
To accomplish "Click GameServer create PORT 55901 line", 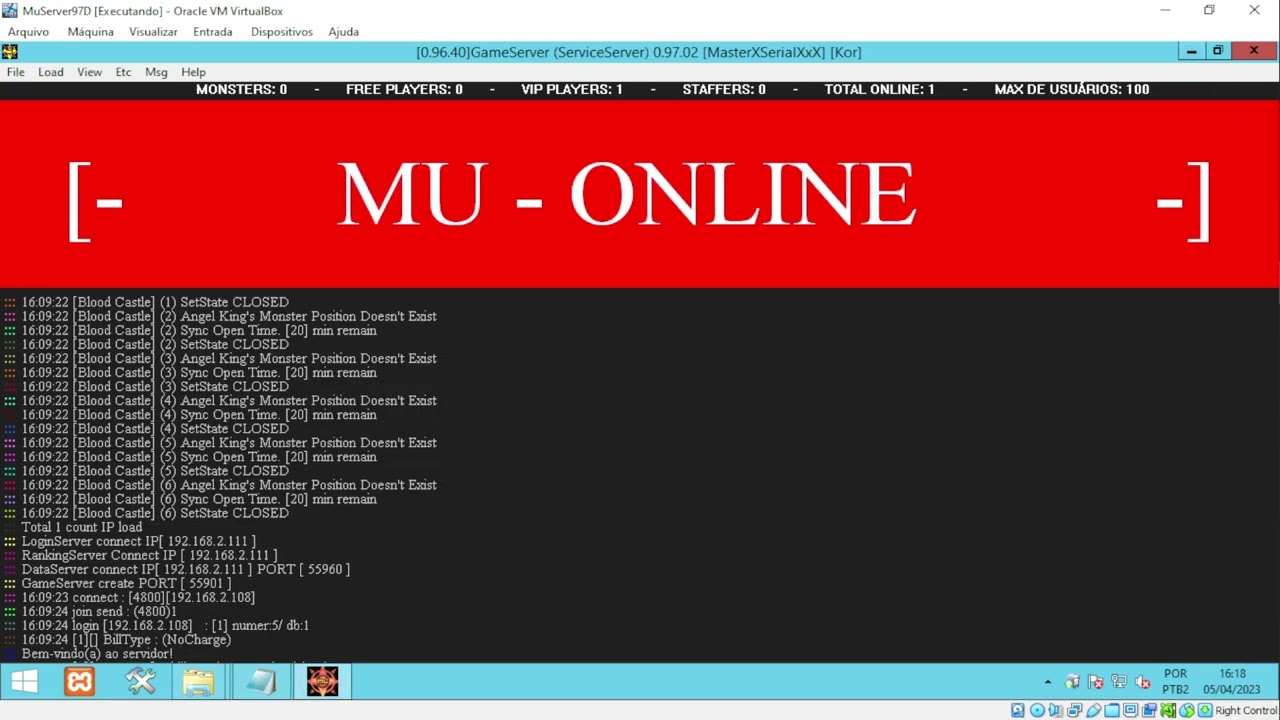I will tap(126, 583).
